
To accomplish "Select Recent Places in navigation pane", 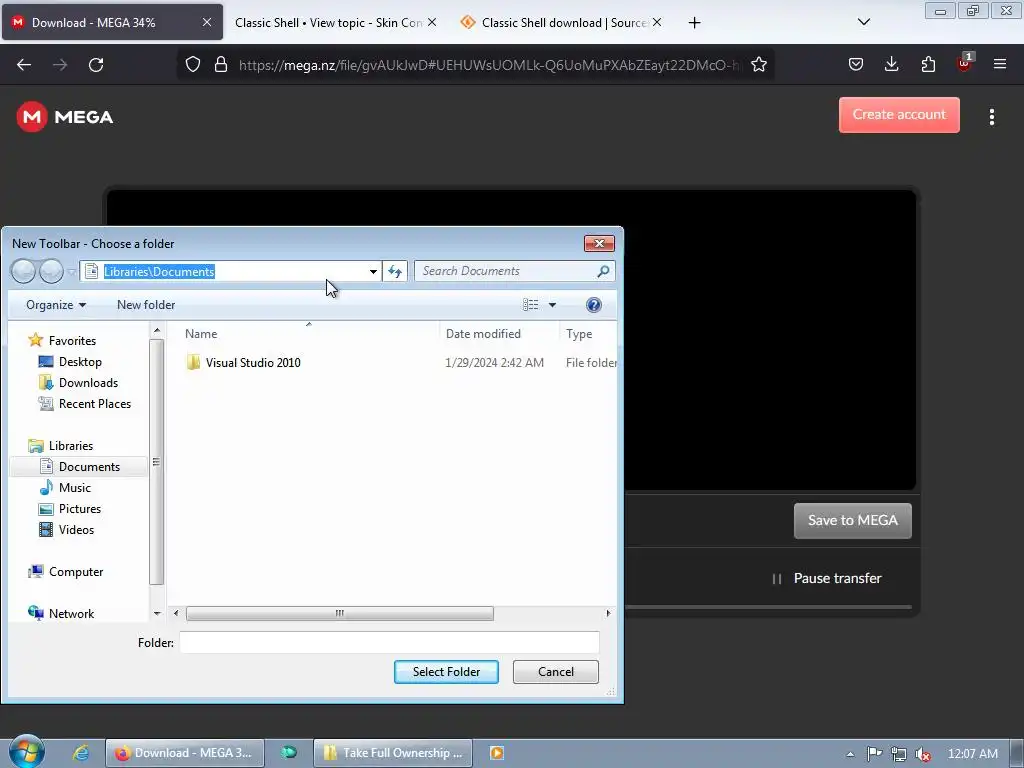I will coord(85,404).
